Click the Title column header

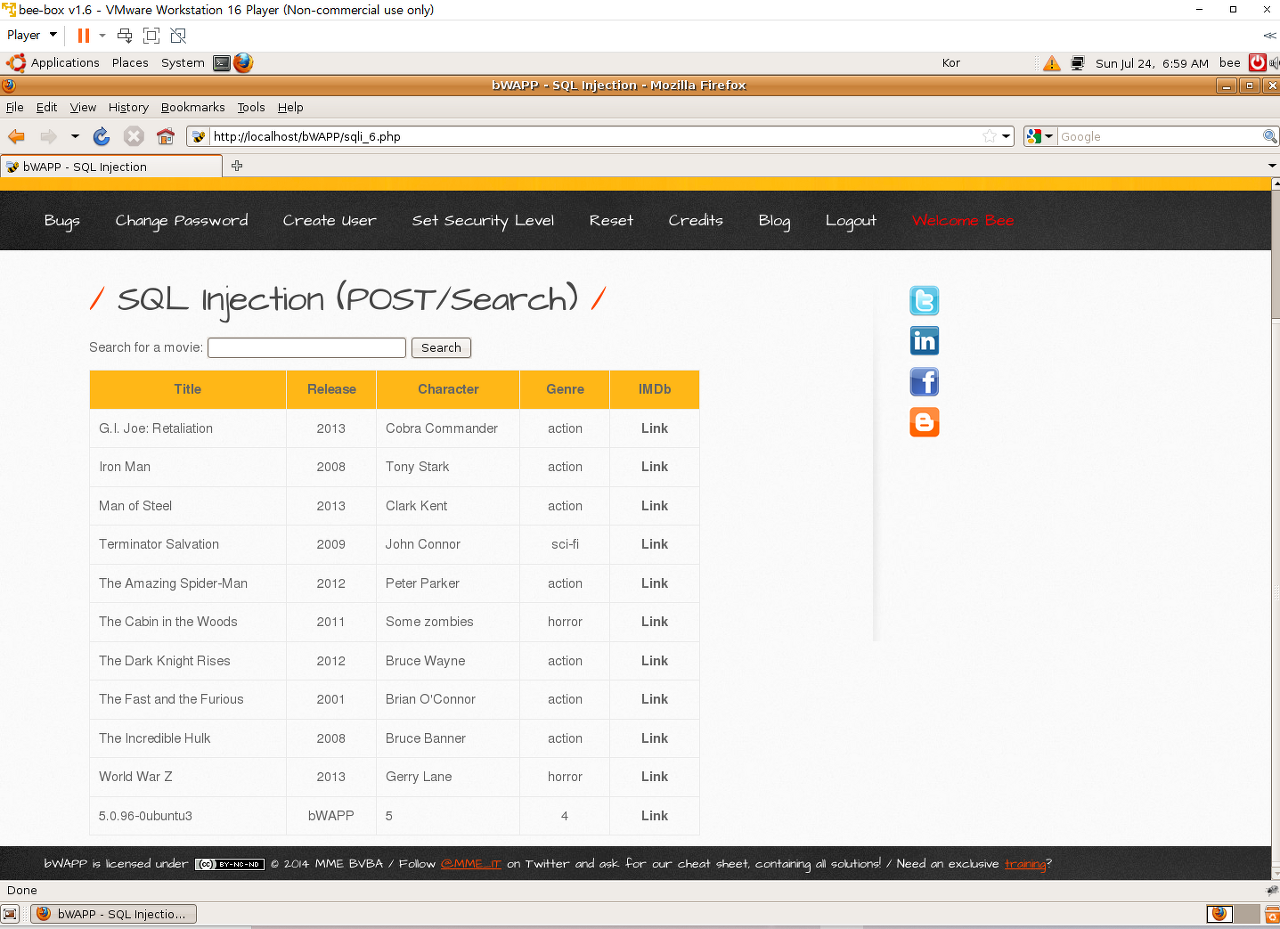click(x=188, y=390)
